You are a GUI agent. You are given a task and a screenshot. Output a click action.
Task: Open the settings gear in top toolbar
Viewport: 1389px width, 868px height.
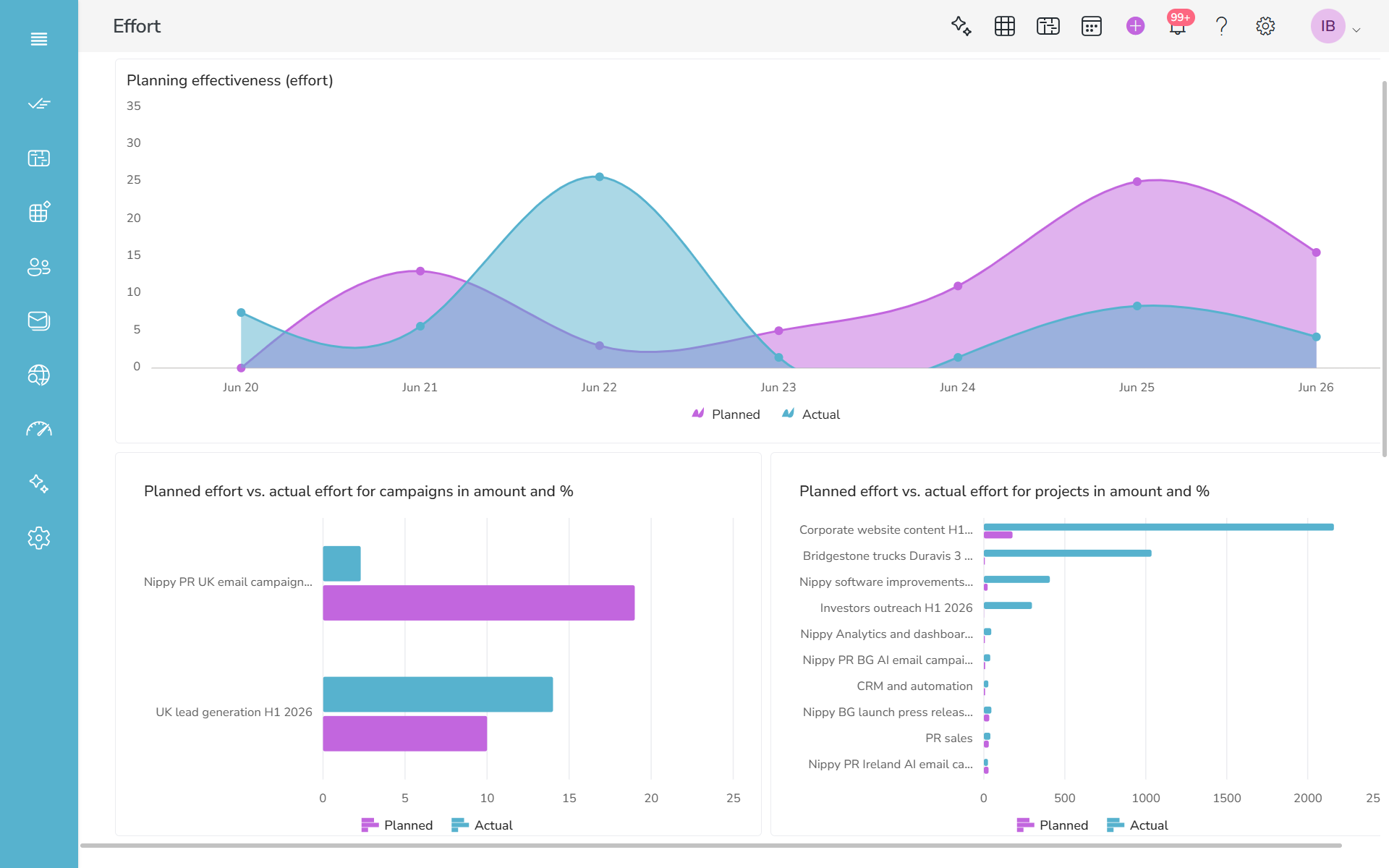pos(1265,26)
